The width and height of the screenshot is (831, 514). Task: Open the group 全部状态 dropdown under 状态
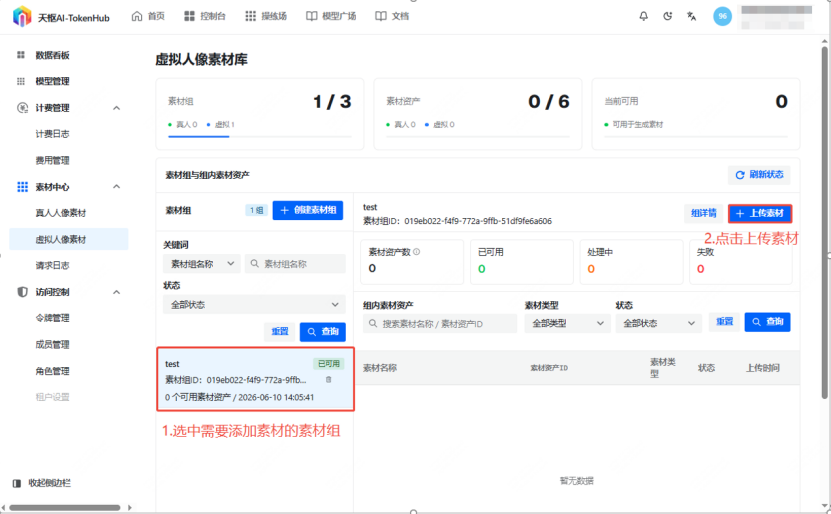tap(254, 305)
